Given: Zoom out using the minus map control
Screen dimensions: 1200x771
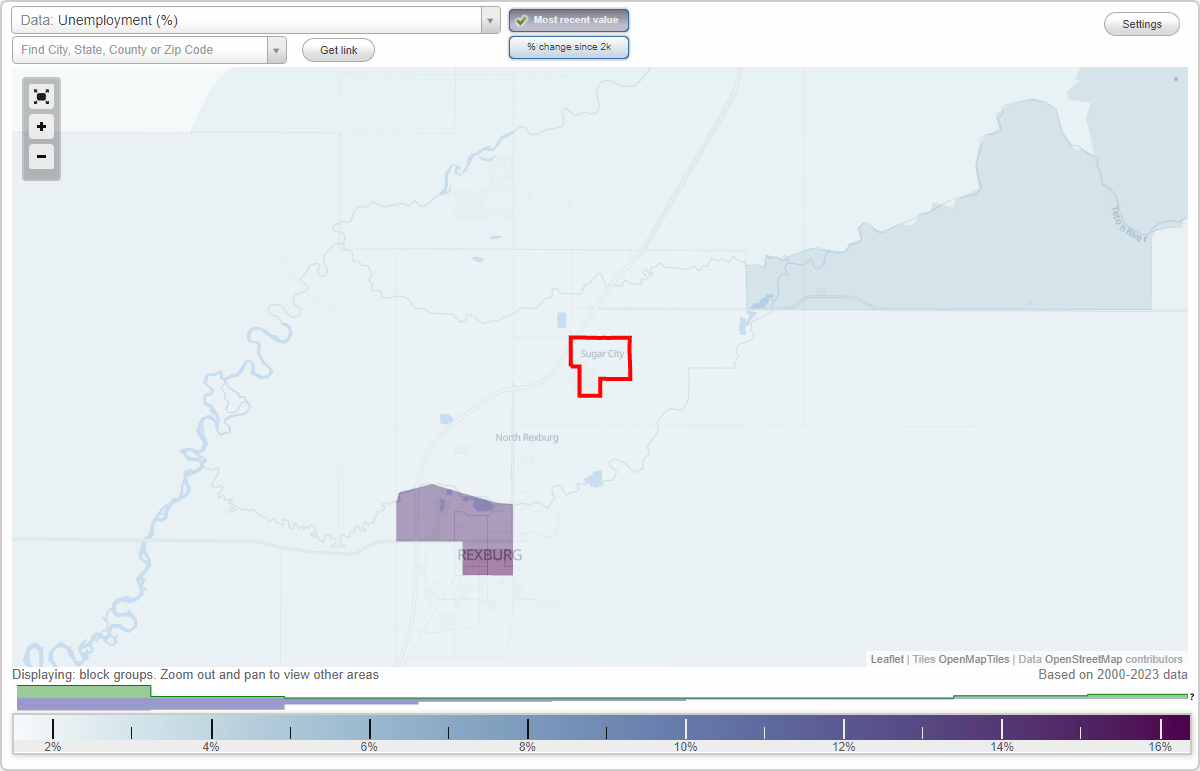Looking at the screenshot, I should [x=41, y=157].
